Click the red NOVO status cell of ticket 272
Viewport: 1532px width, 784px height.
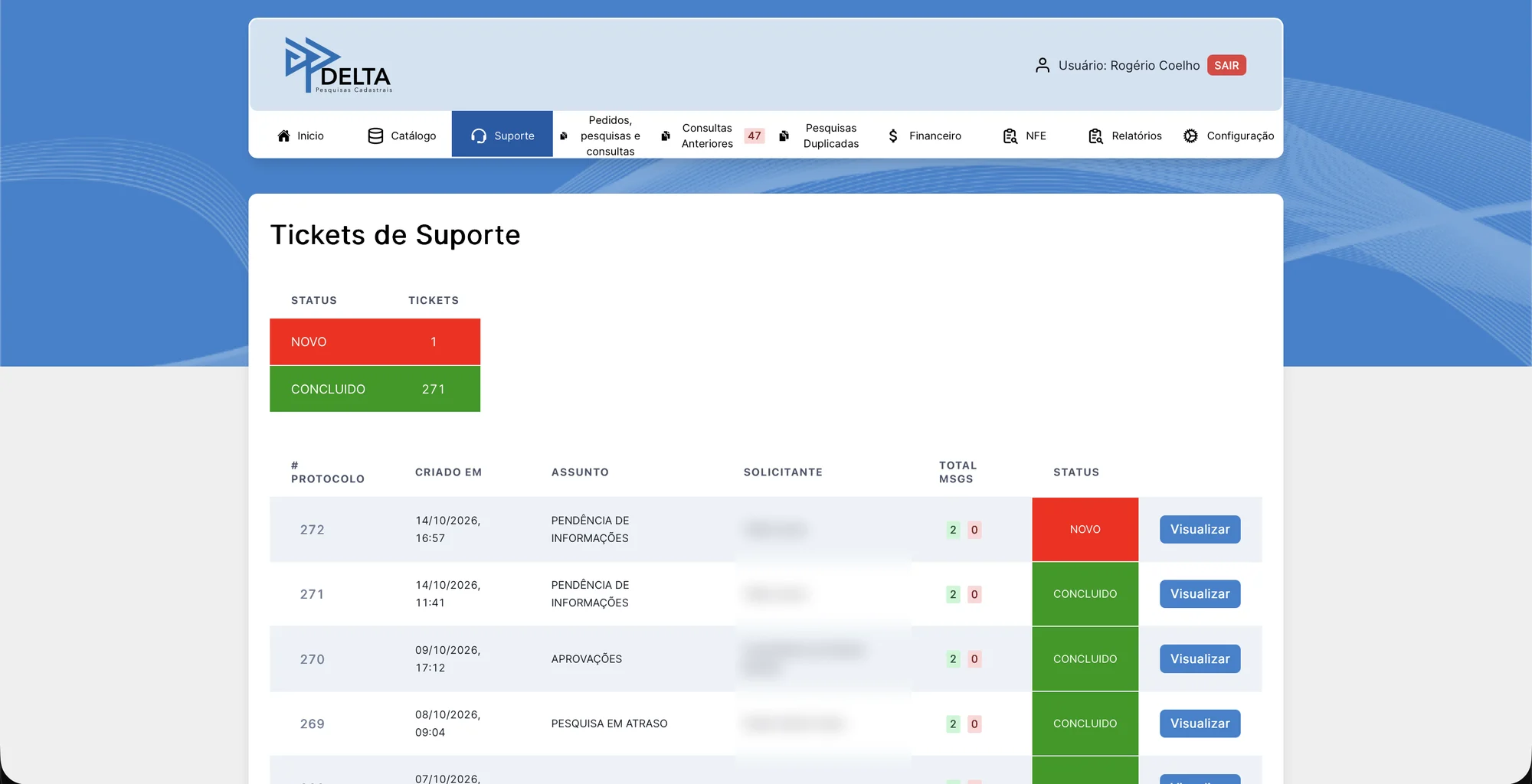[x=1085, y=529]
